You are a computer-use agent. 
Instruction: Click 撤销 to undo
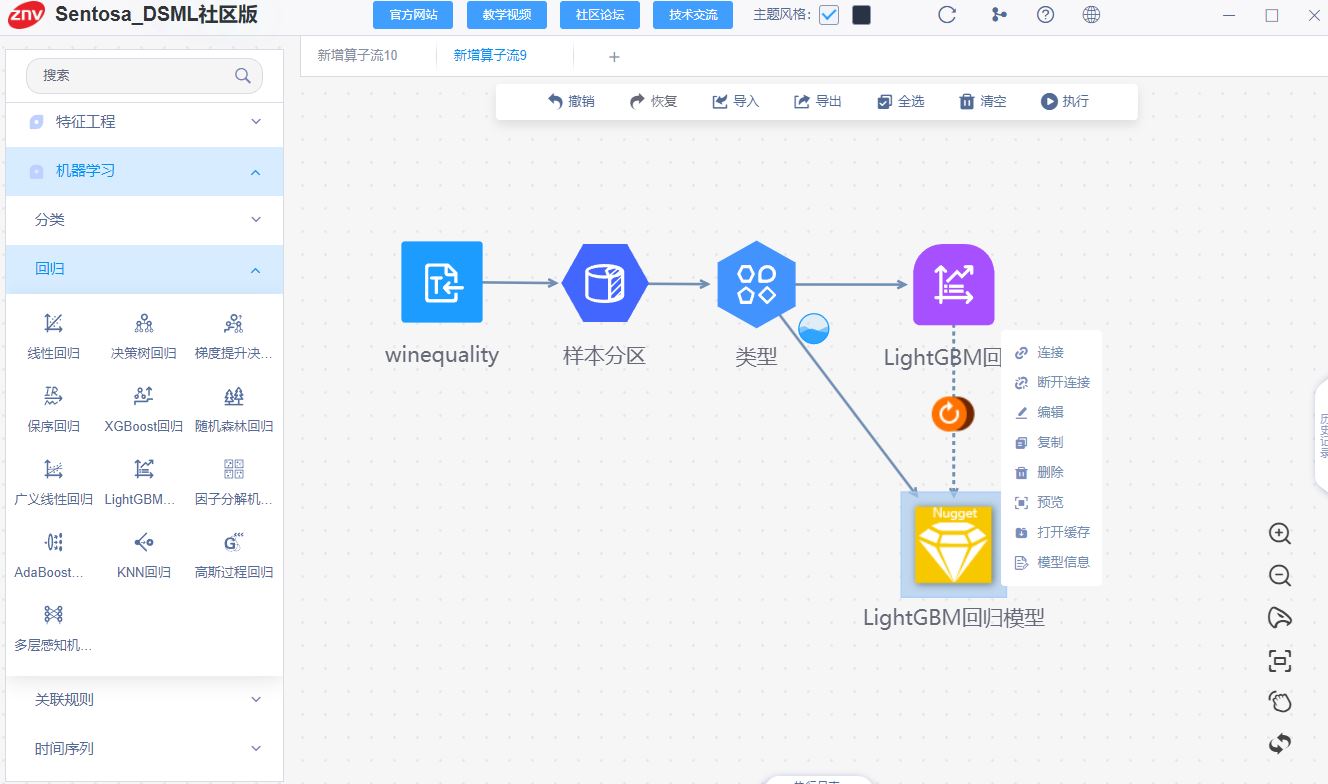pos(571,101)
